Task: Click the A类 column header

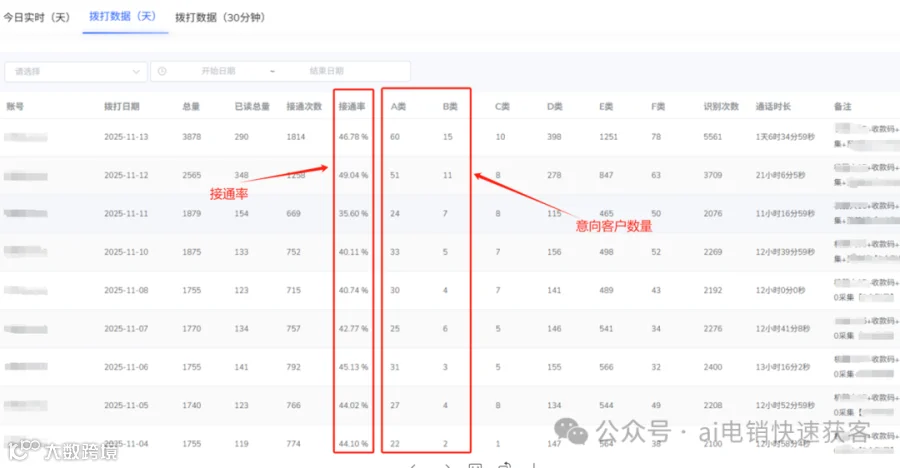Action: point(398,106)
